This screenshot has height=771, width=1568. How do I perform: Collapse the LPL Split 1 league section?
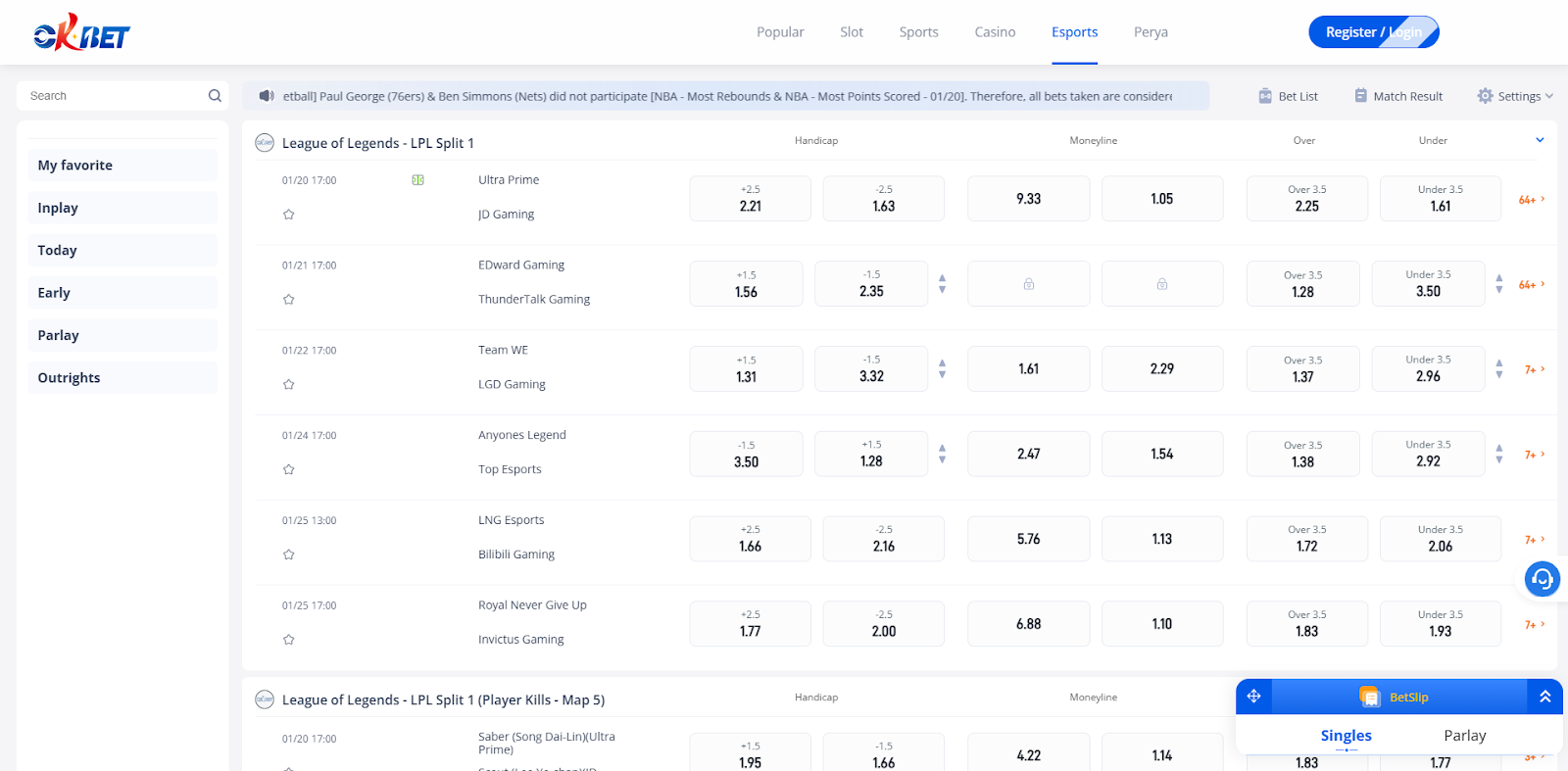pyautogui.click(x=1540, y=140)
